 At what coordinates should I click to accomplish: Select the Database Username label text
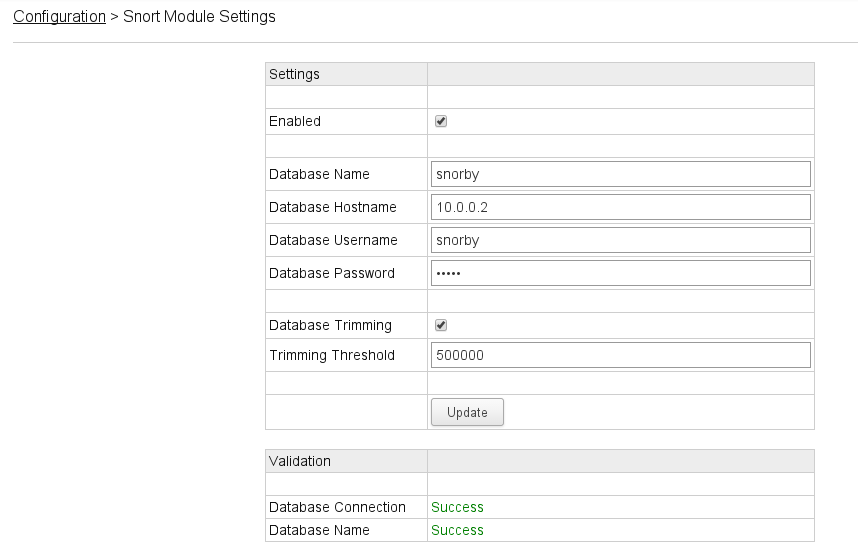(333, 240)
